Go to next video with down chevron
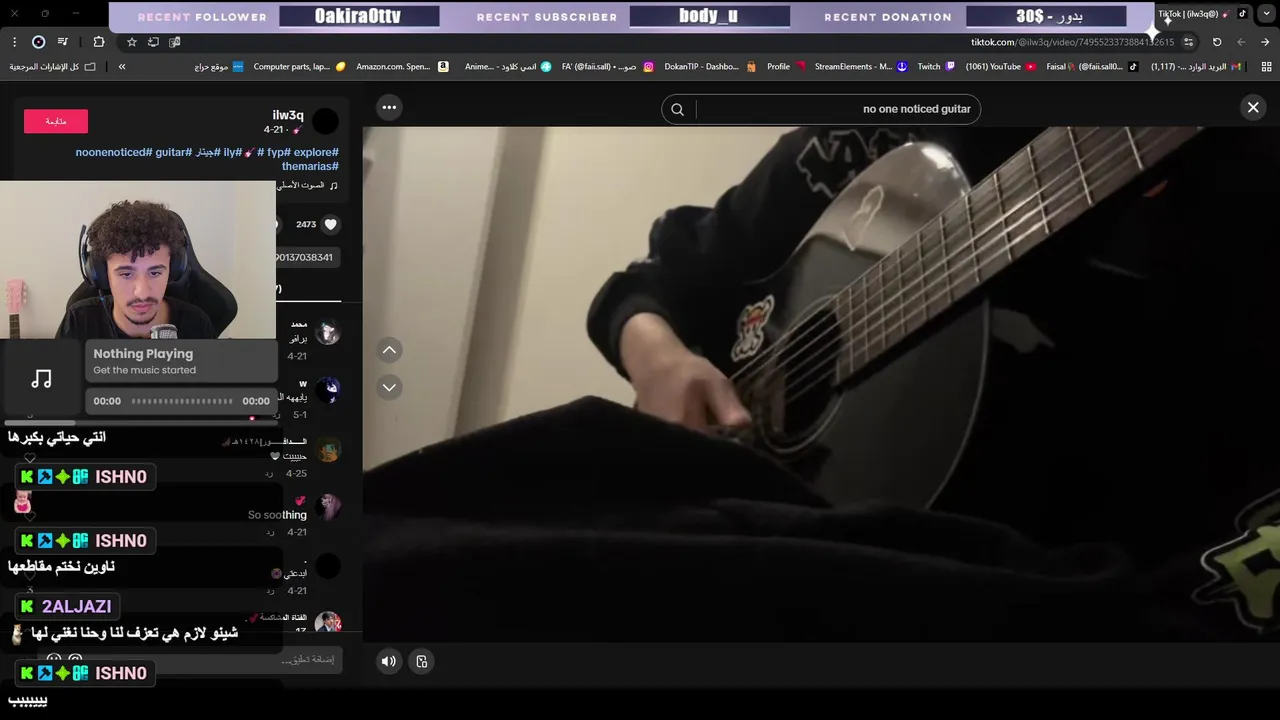The height and width of the screenshot is (720, 1280). [x=389, y=387]
